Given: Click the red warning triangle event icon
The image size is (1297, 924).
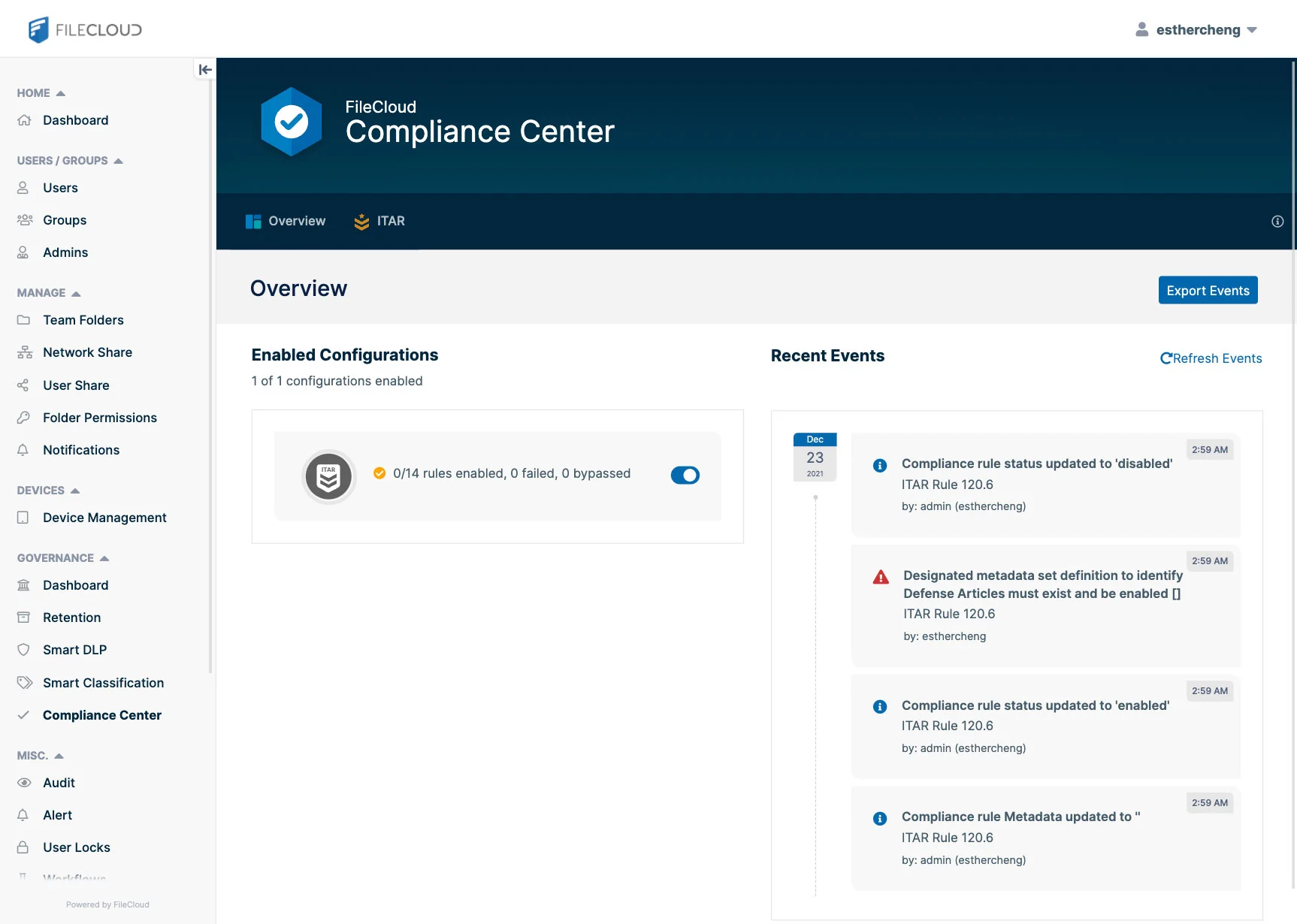Looking at the screenshot, I should [881, 577].
